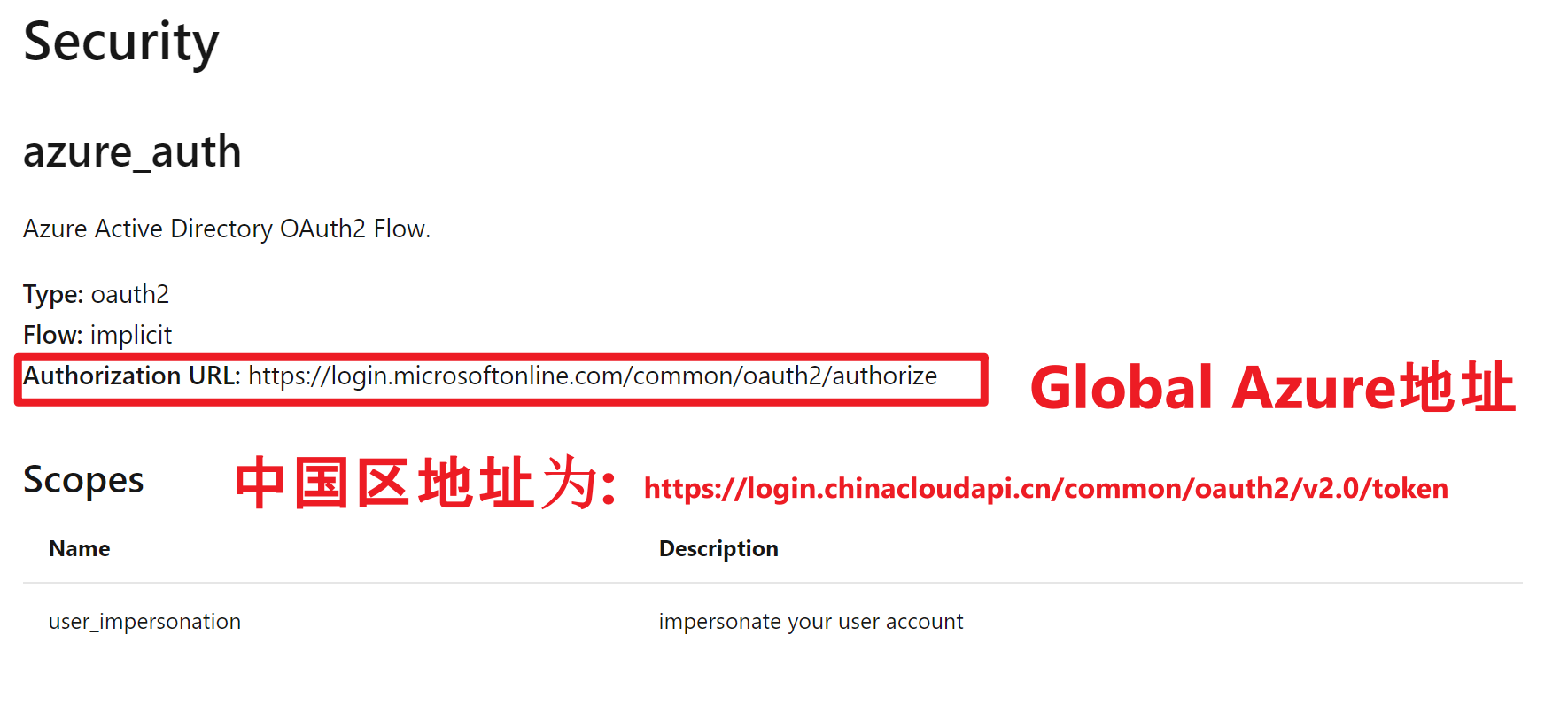The width and height of the screenshot is (1568, 705).
Task: Click the Flow: implicit line
Action: pyautogui.click(x=97, y=335)
